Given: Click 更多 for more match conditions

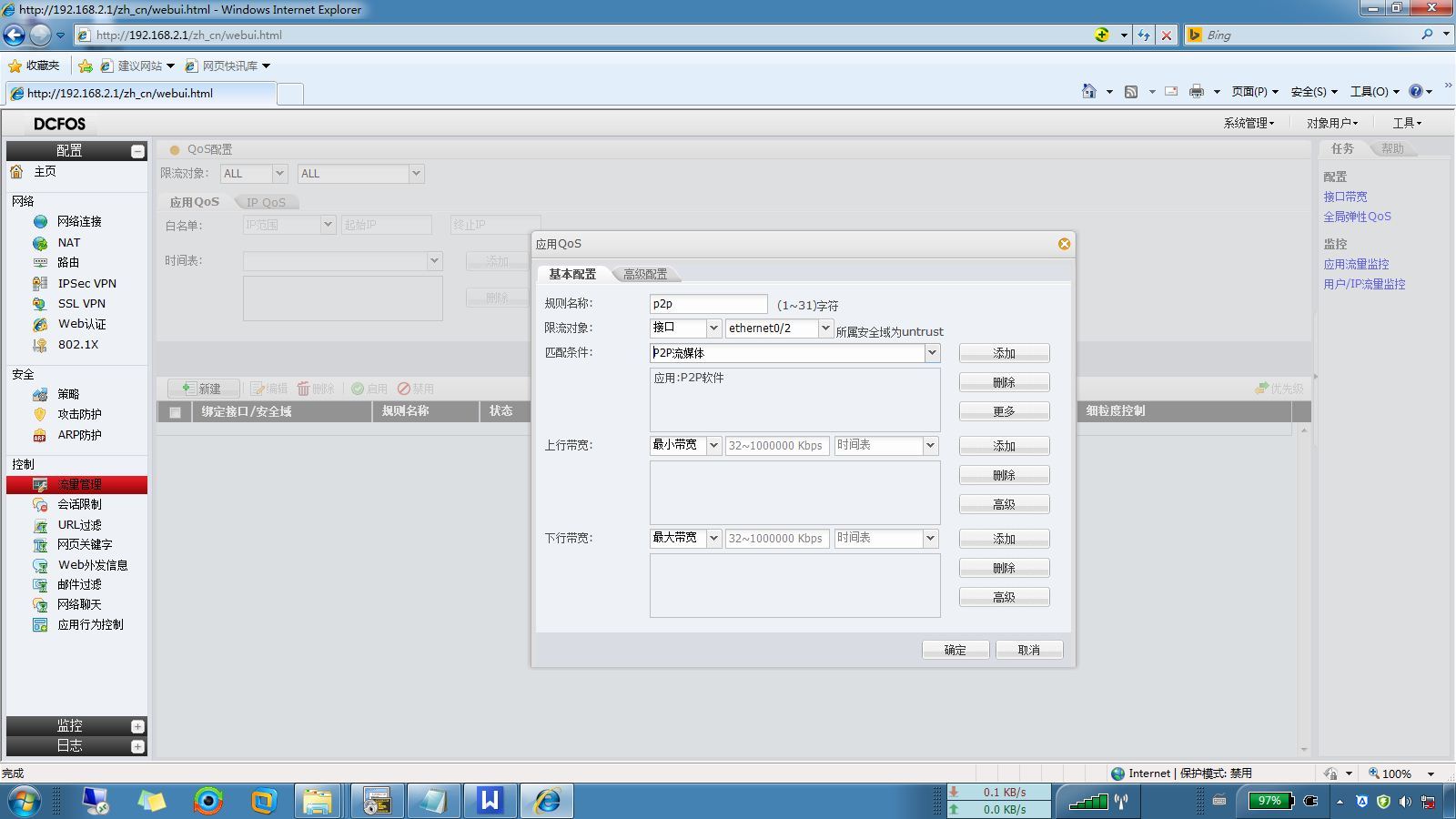Looking at the screenshot, I should click(x=1004, y=411).
